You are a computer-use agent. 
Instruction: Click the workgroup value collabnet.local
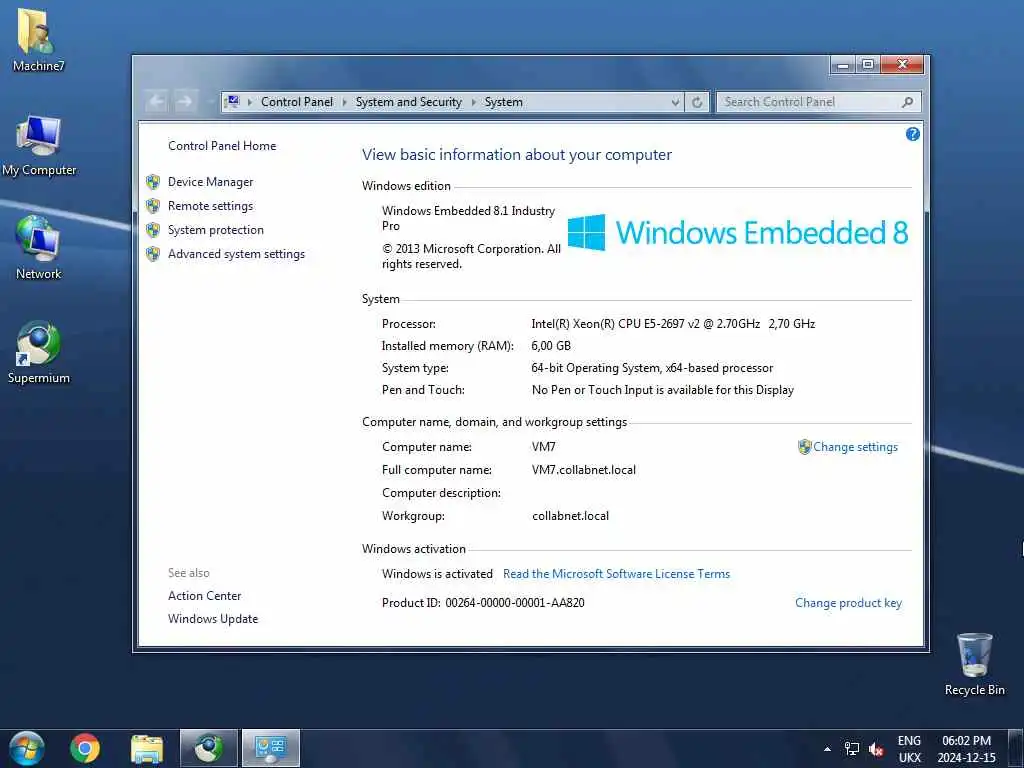pos(570,516)
